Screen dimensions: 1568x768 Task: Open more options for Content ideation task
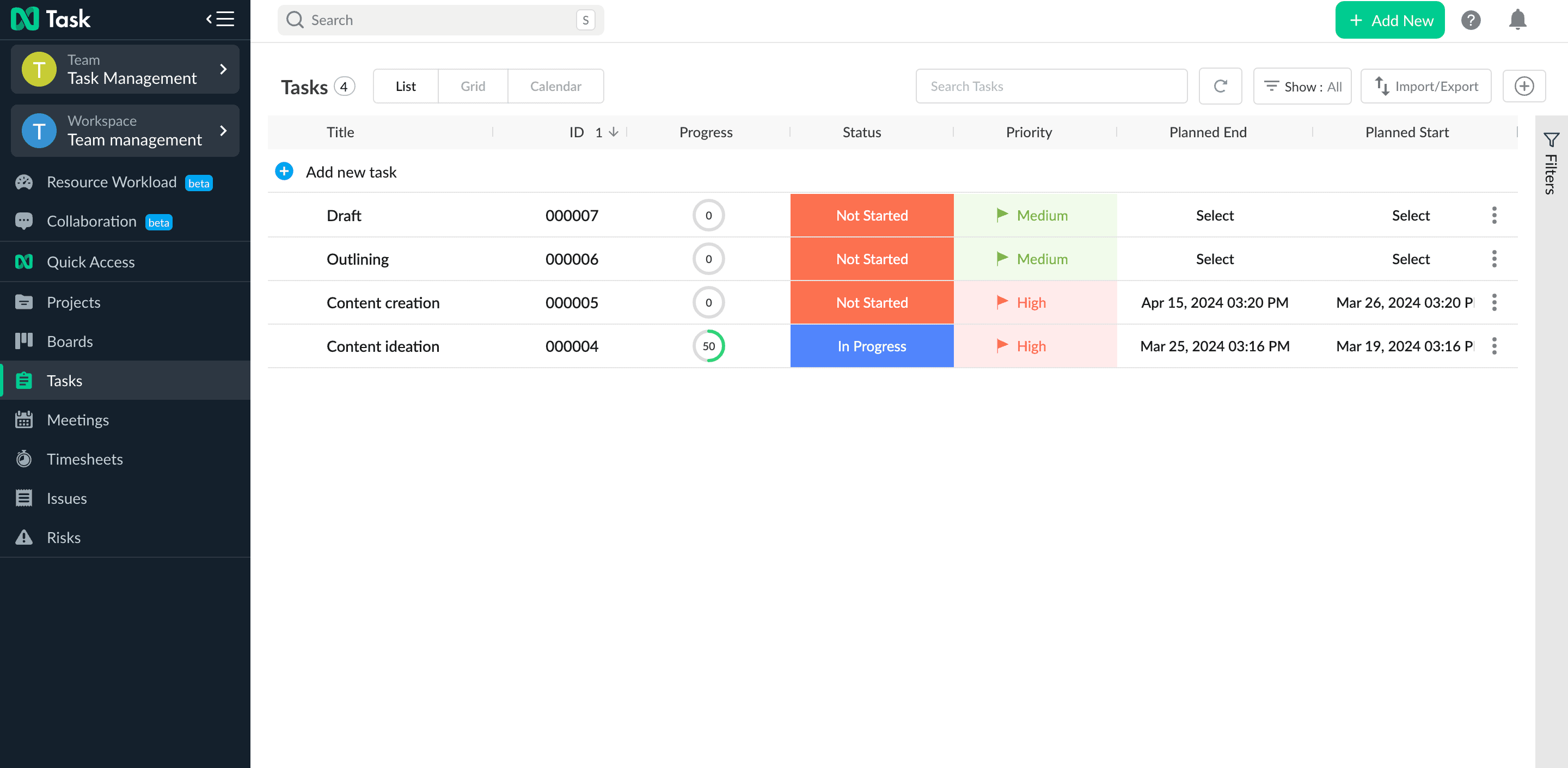(1494, 346)
